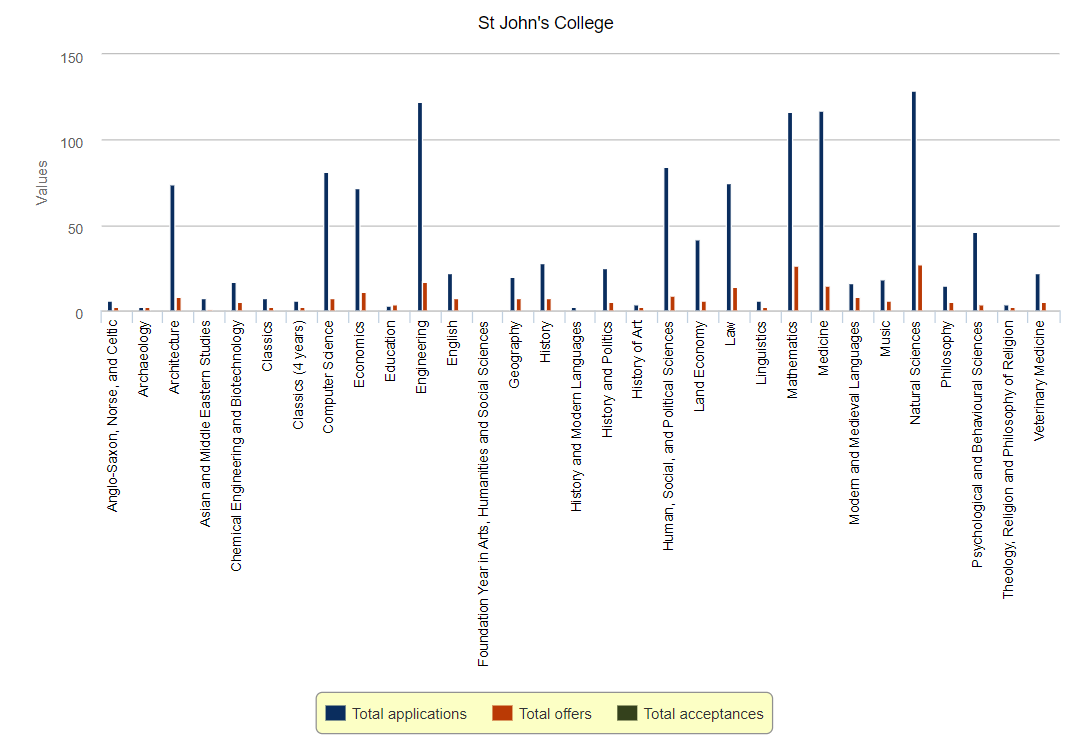Click the 'Foundation Year in Arts, Humanities and Social Sciences' label

(483, 493)
